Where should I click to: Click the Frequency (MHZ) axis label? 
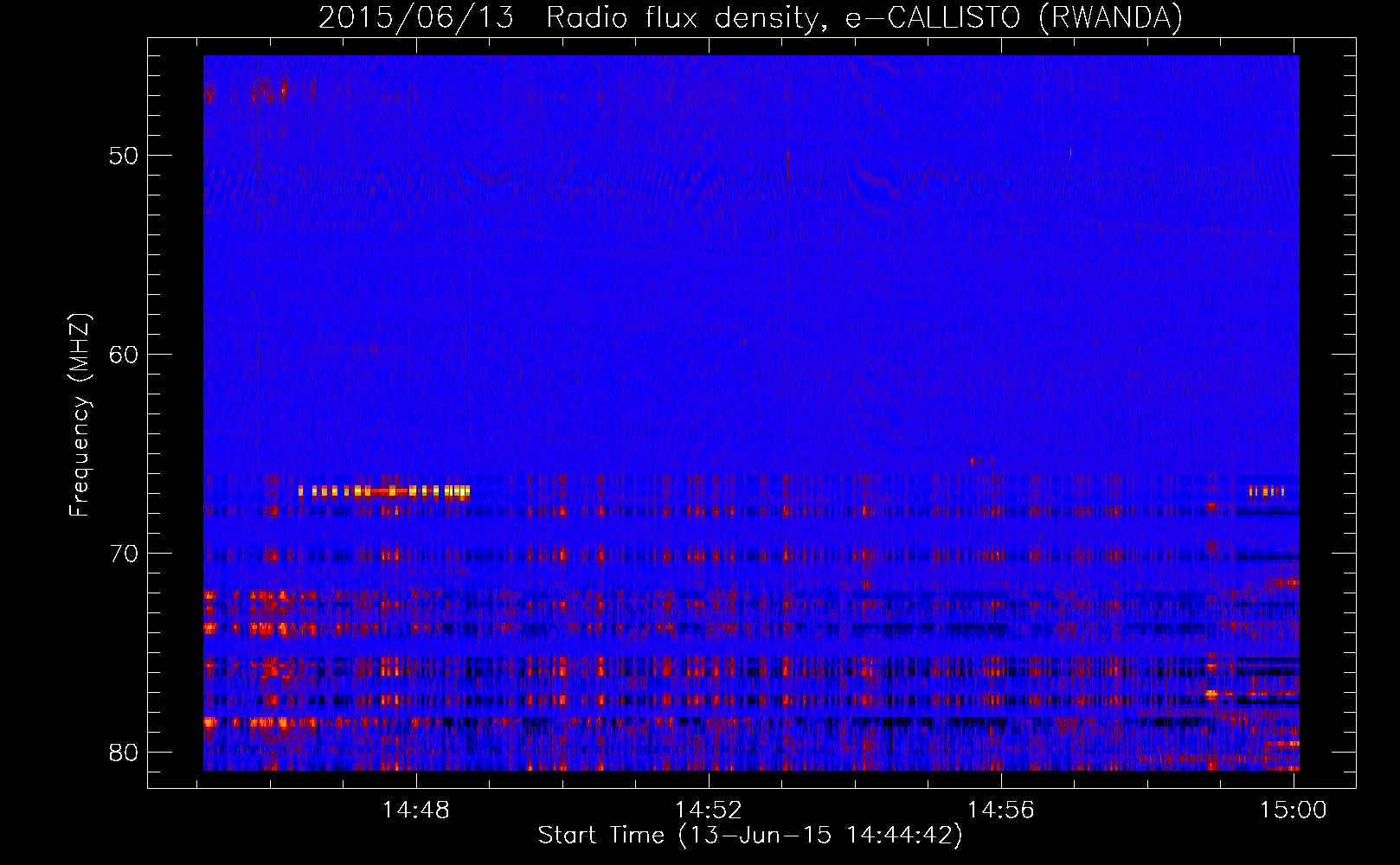coord(80,415)
